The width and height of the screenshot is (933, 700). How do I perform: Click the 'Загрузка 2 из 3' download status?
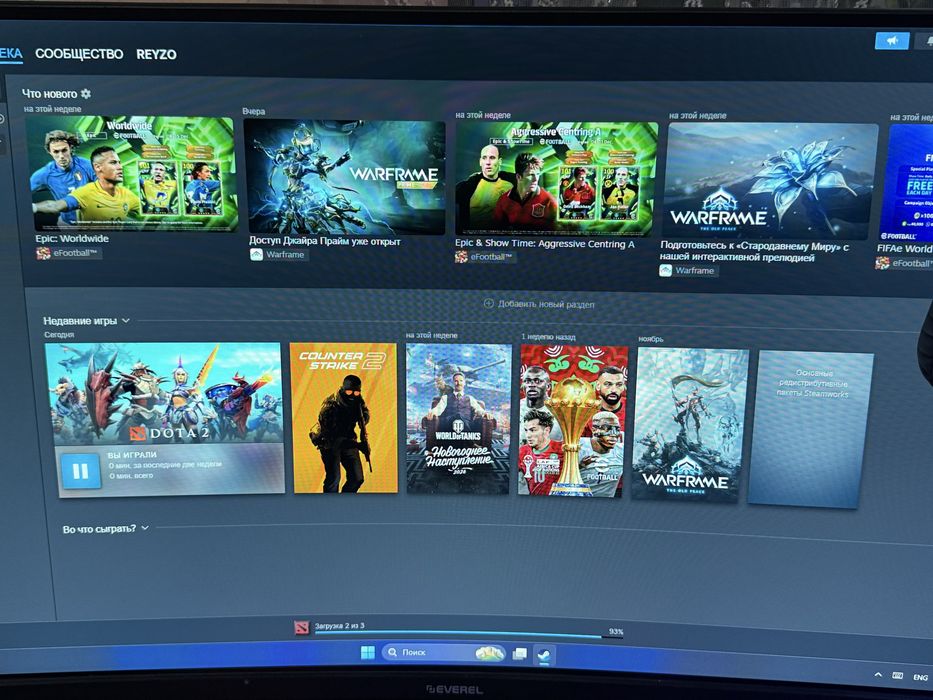[340, 626]
